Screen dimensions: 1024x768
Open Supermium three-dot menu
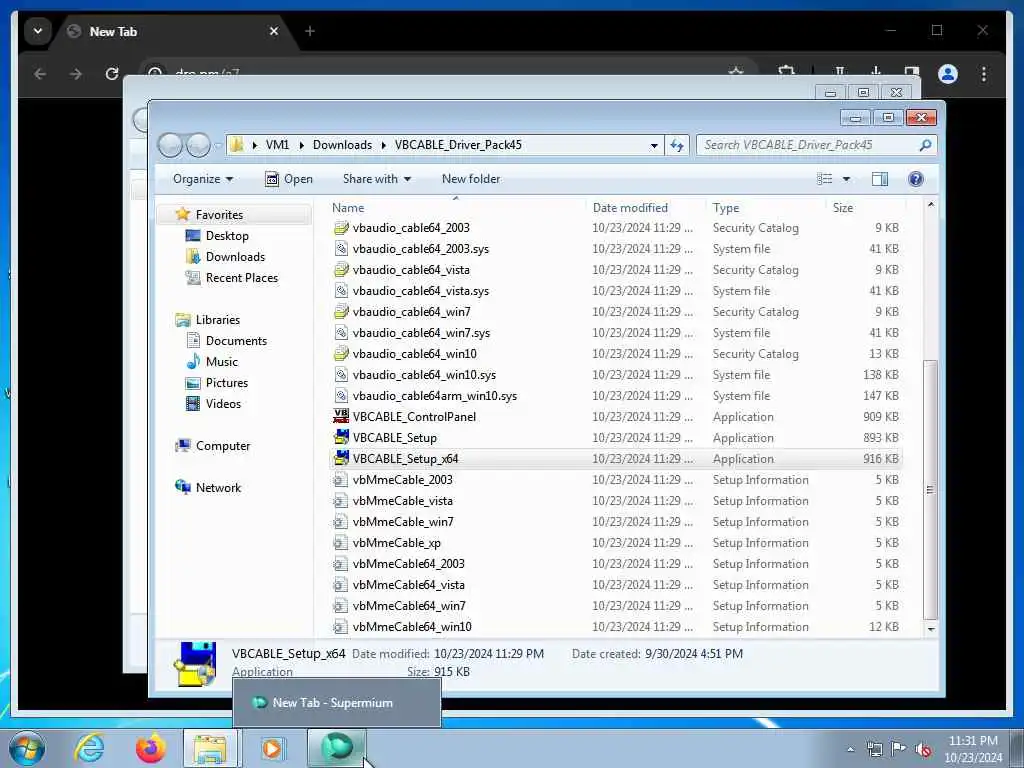(984, 74)
